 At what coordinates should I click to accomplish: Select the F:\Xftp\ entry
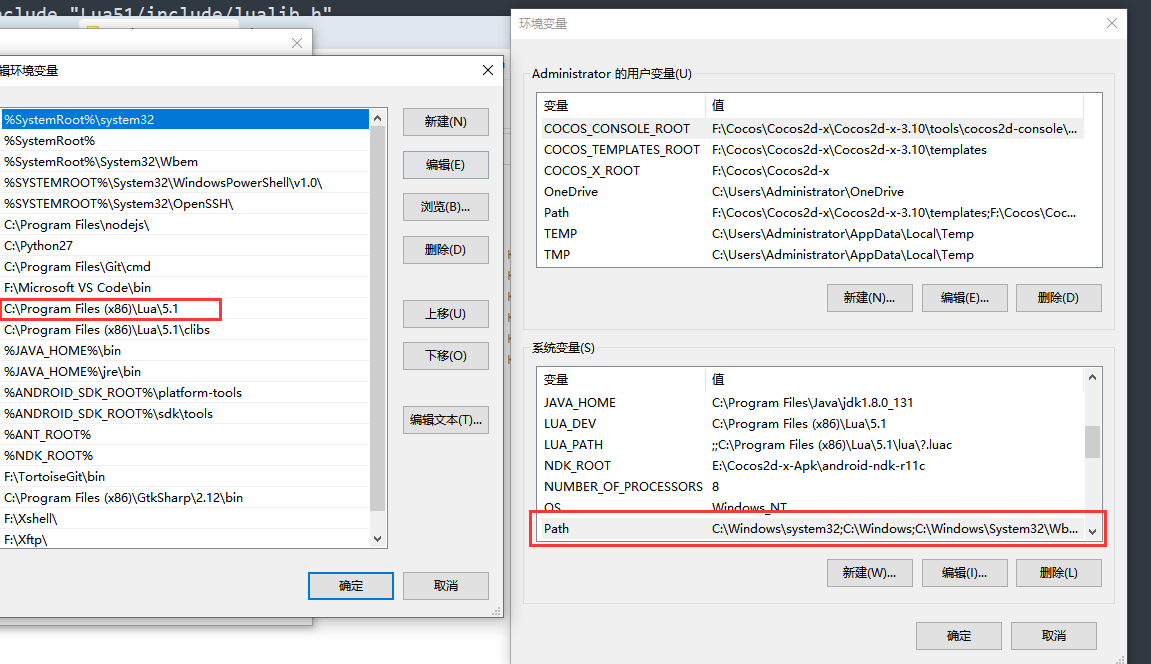click(185, 539)
